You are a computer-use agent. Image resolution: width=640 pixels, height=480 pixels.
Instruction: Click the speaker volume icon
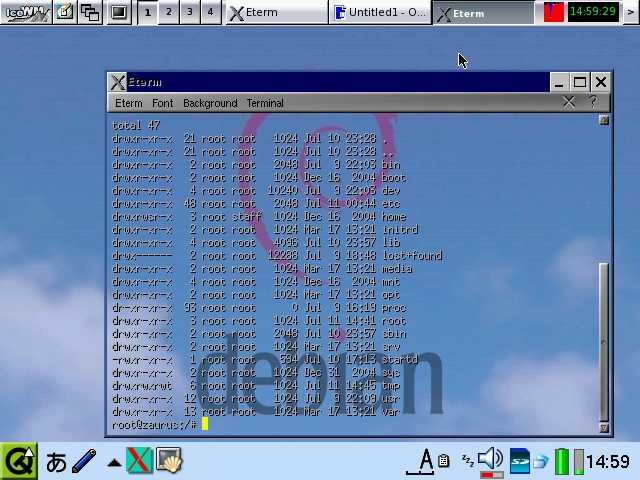490,460
